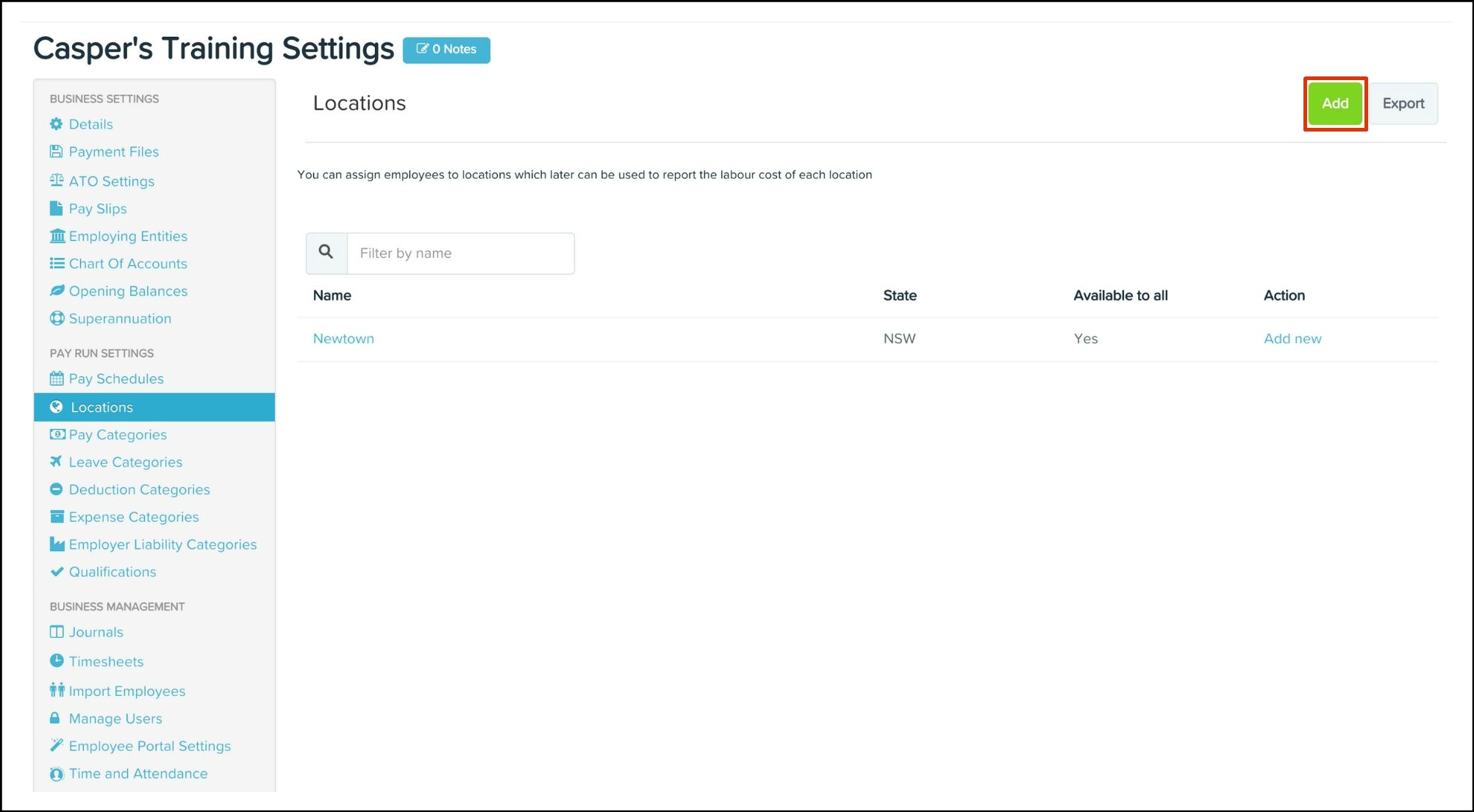1474x812 pixels.
Task: Click the minus icon for Deduction Categories
Action: coord(56,489)
